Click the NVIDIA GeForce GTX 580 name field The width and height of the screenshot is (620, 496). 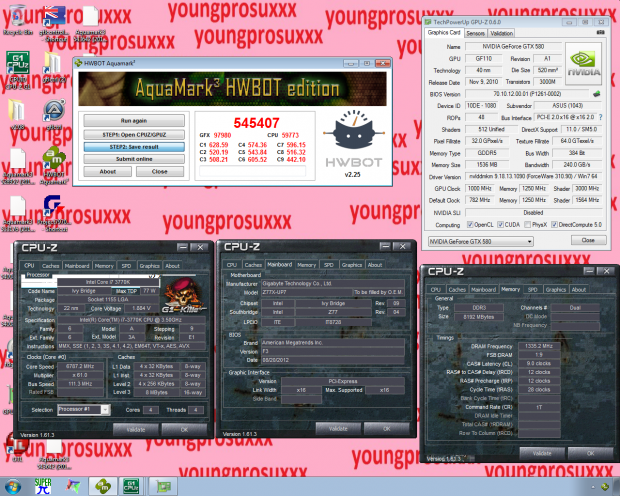point(513,47)
